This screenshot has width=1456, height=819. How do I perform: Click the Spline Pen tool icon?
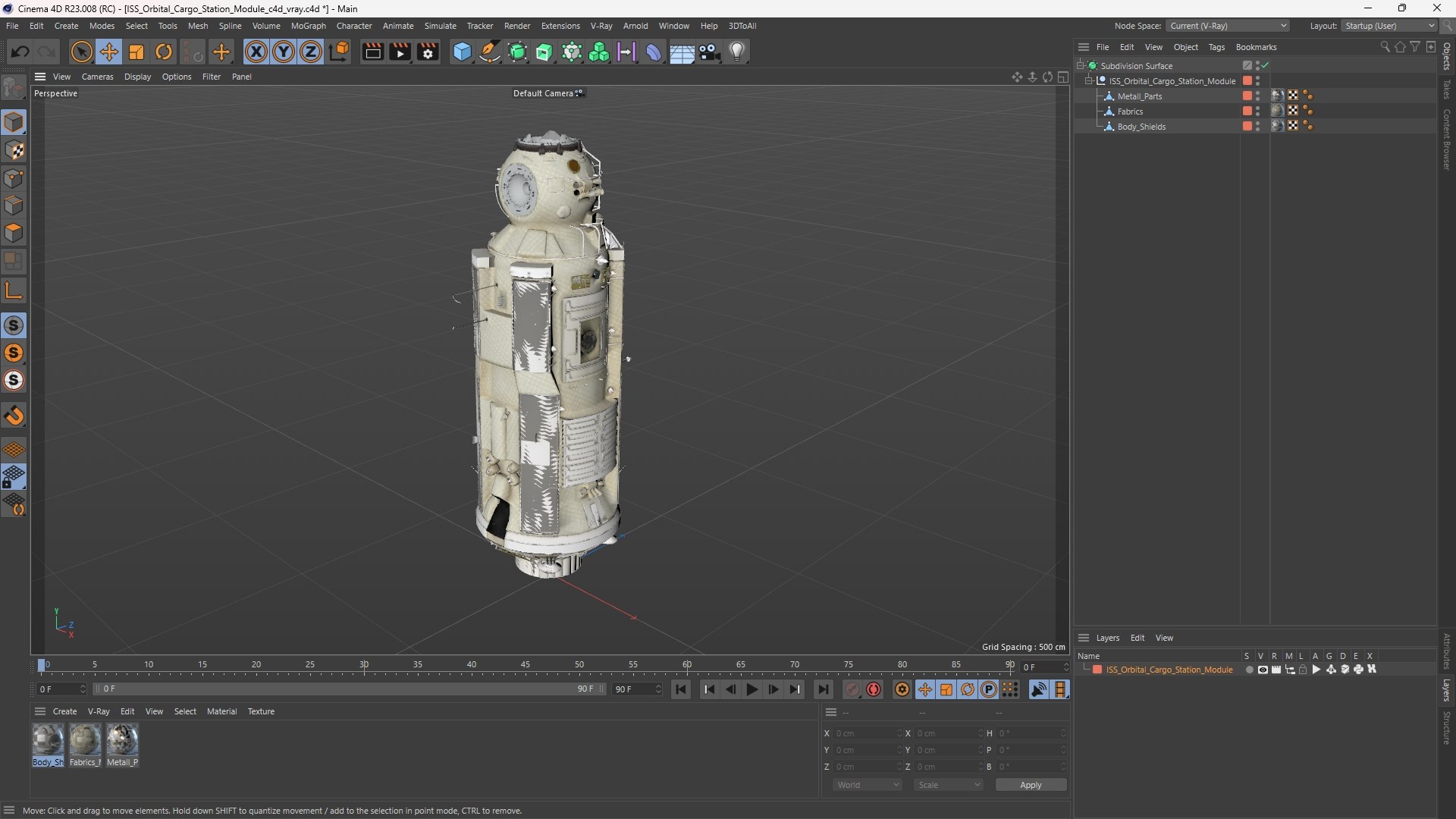[490, 52]
